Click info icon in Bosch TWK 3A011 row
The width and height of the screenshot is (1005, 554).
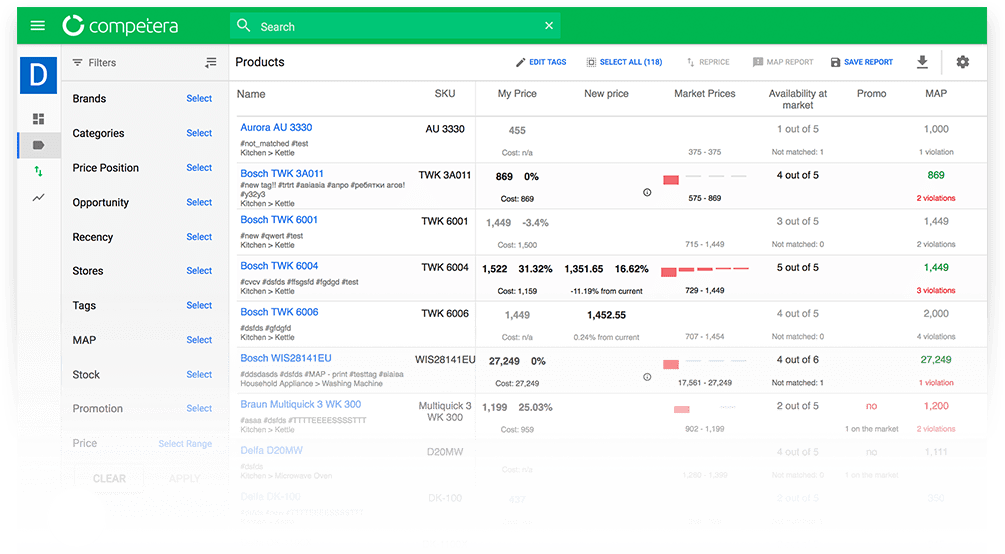pyautogui.click(x=647, y=192)
